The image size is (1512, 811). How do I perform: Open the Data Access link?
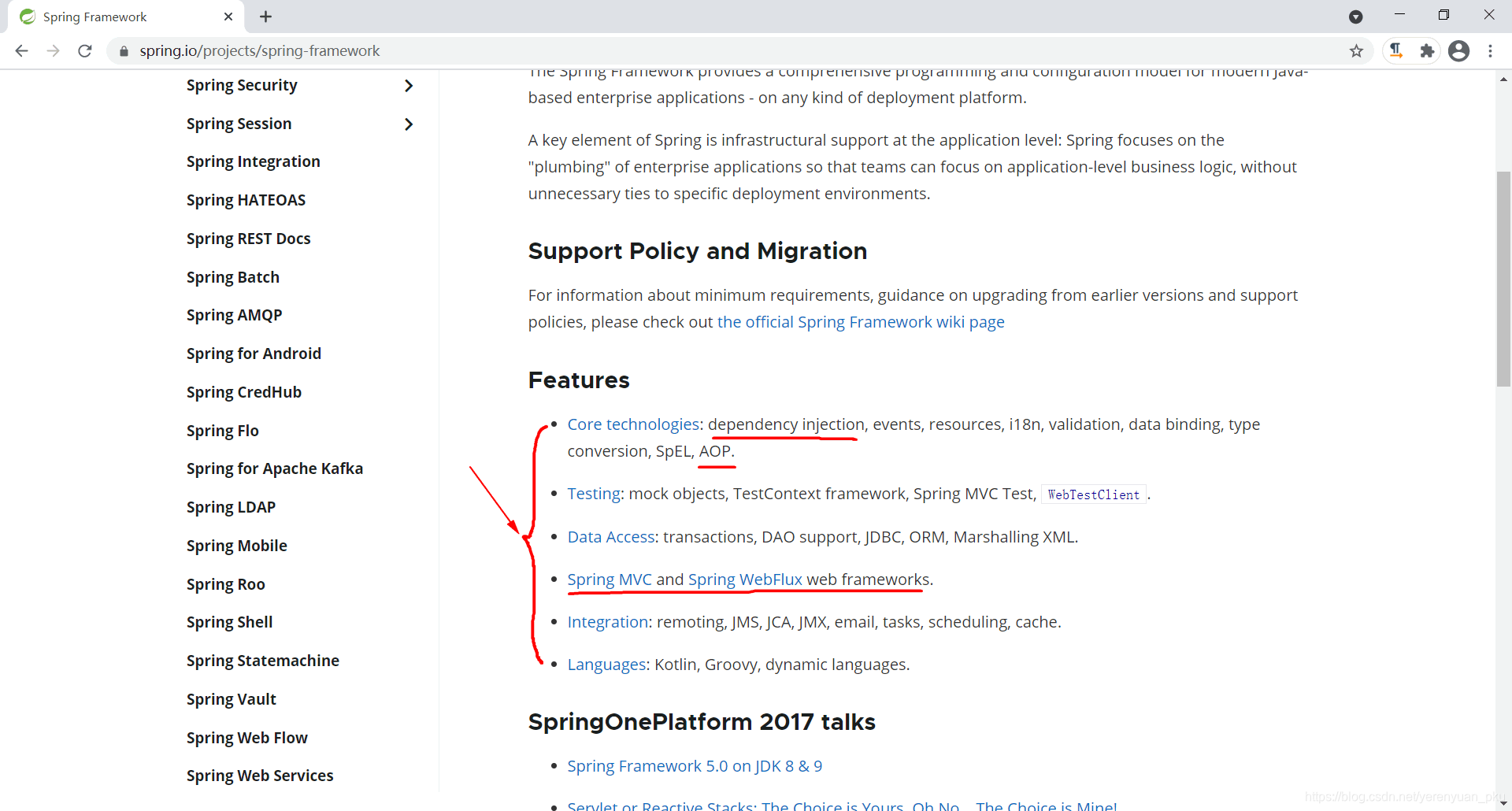tap(611, 537)
